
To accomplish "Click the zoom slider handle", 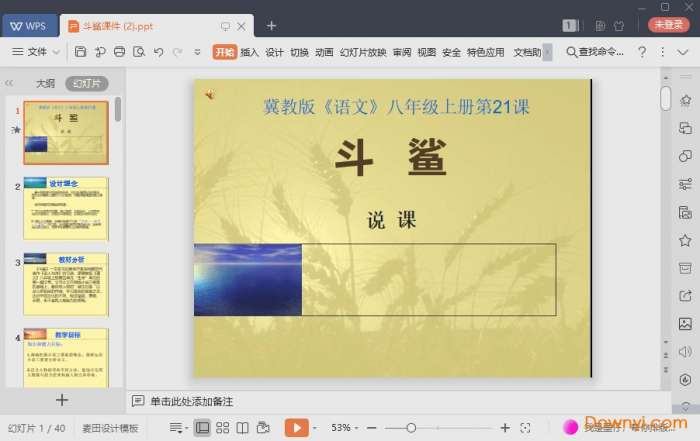I will [x=411, y=428].
